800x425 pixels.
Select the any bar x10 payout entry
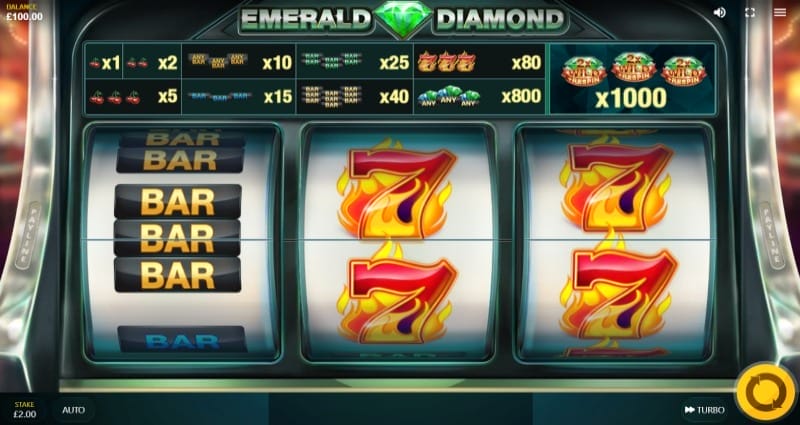pos(238,62)
